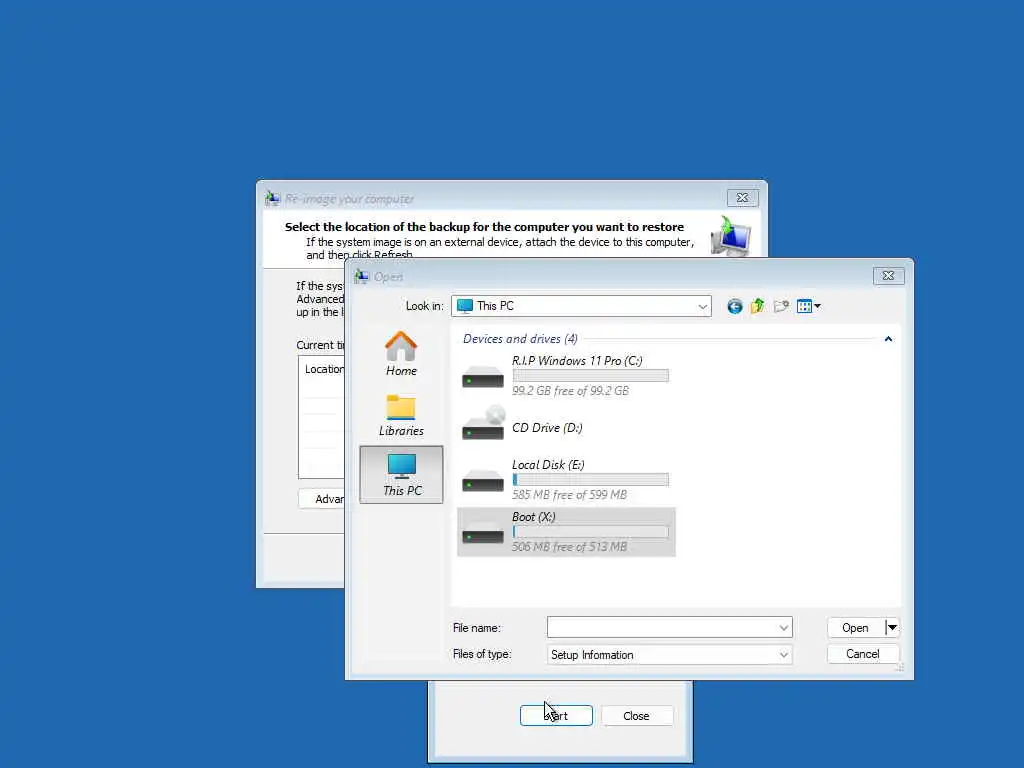The image size is (1024, 768).
Task: Collapse the Devices and drives group
Action: coord(888,339)
